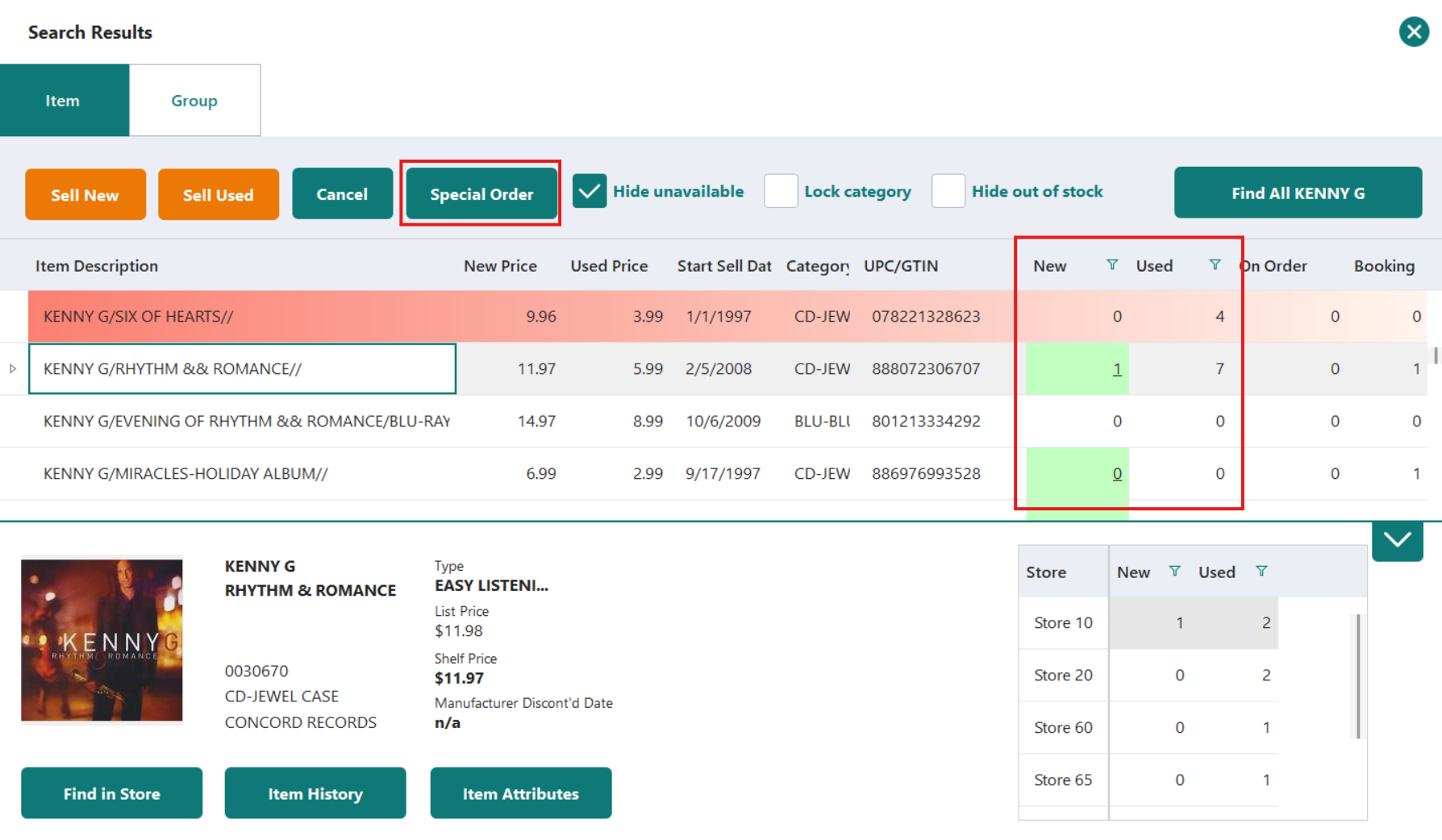The image size is (1442, 840).
Task: Filter the New column in store table
Action: (x=1174, y=572)
